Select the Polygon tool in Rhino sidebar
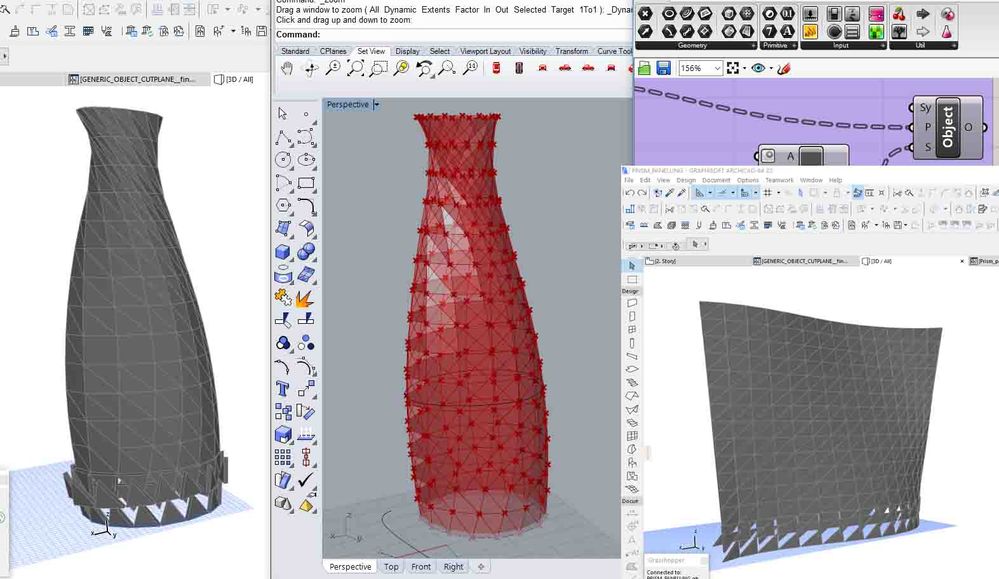The height and width of the screenshot is (579, 999). tap(284, 206)
